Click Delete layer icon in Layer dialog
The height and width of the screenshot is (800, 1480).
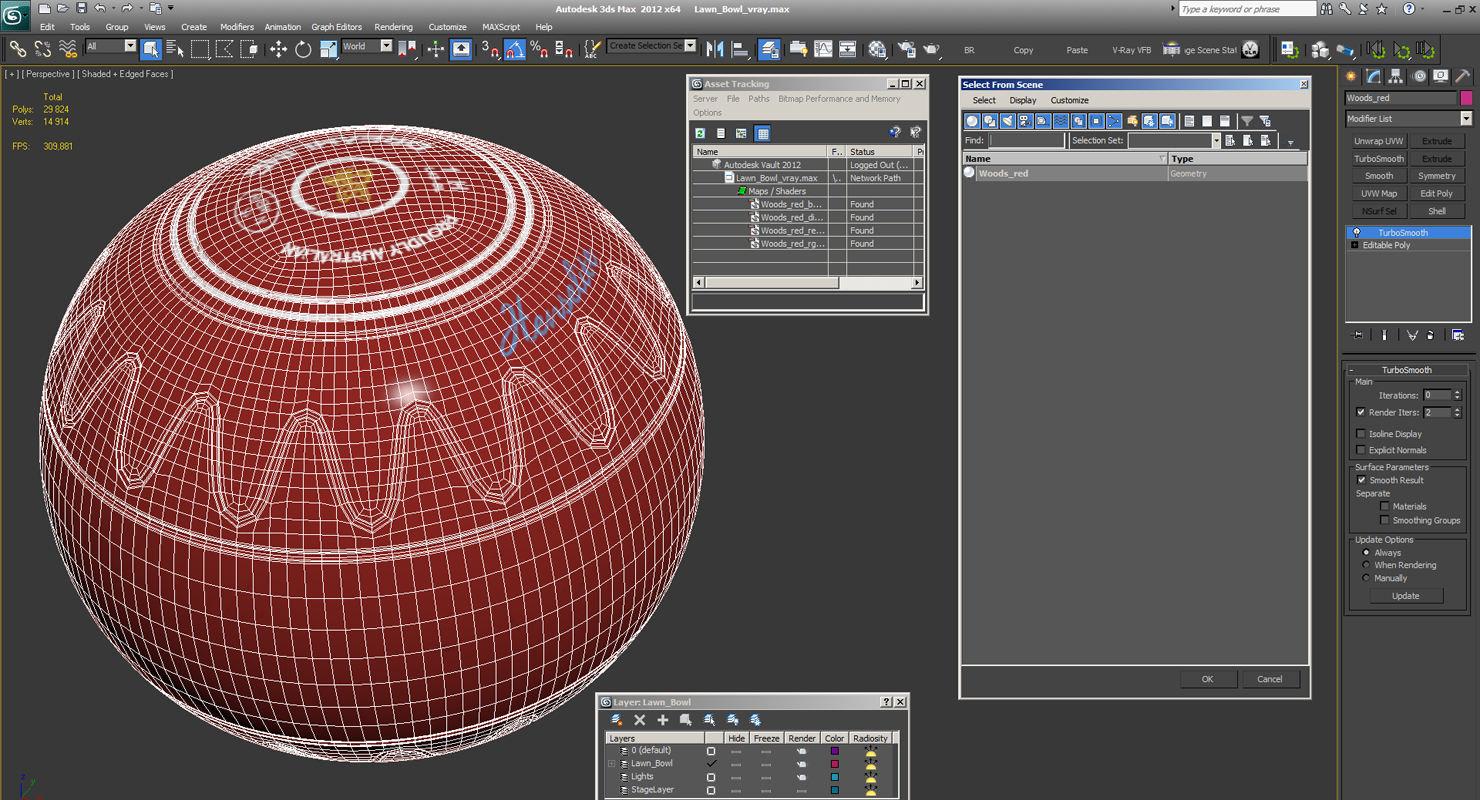point(639,720)
